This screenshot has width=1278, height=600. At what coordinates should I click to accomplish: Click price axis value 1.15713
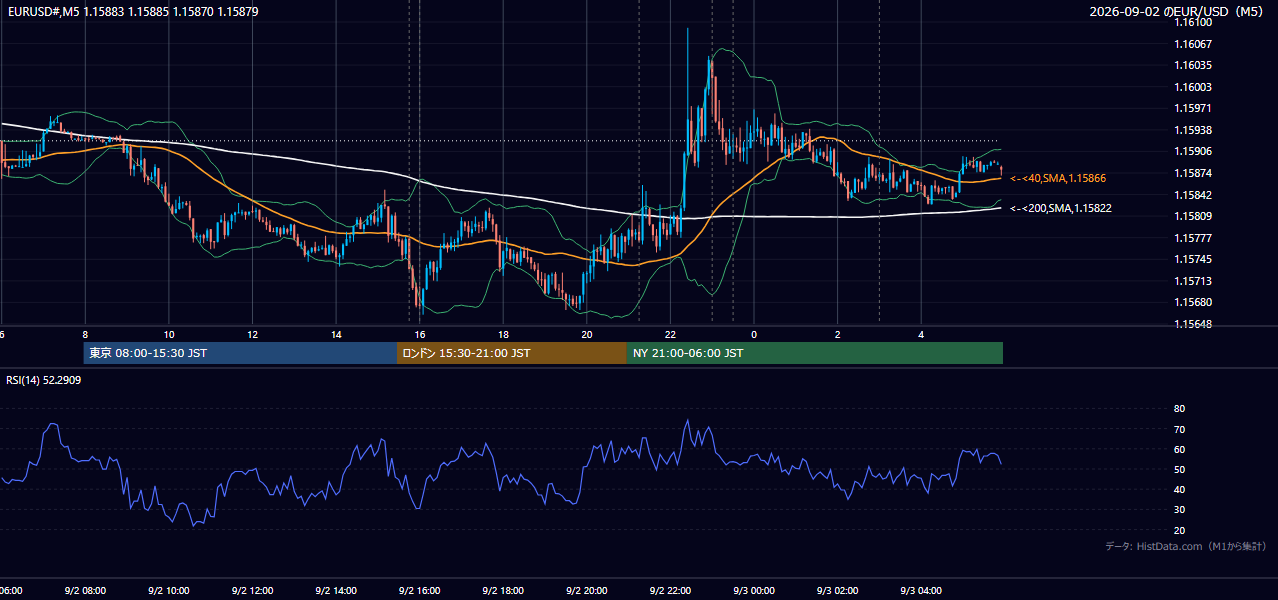point(1194,281)
